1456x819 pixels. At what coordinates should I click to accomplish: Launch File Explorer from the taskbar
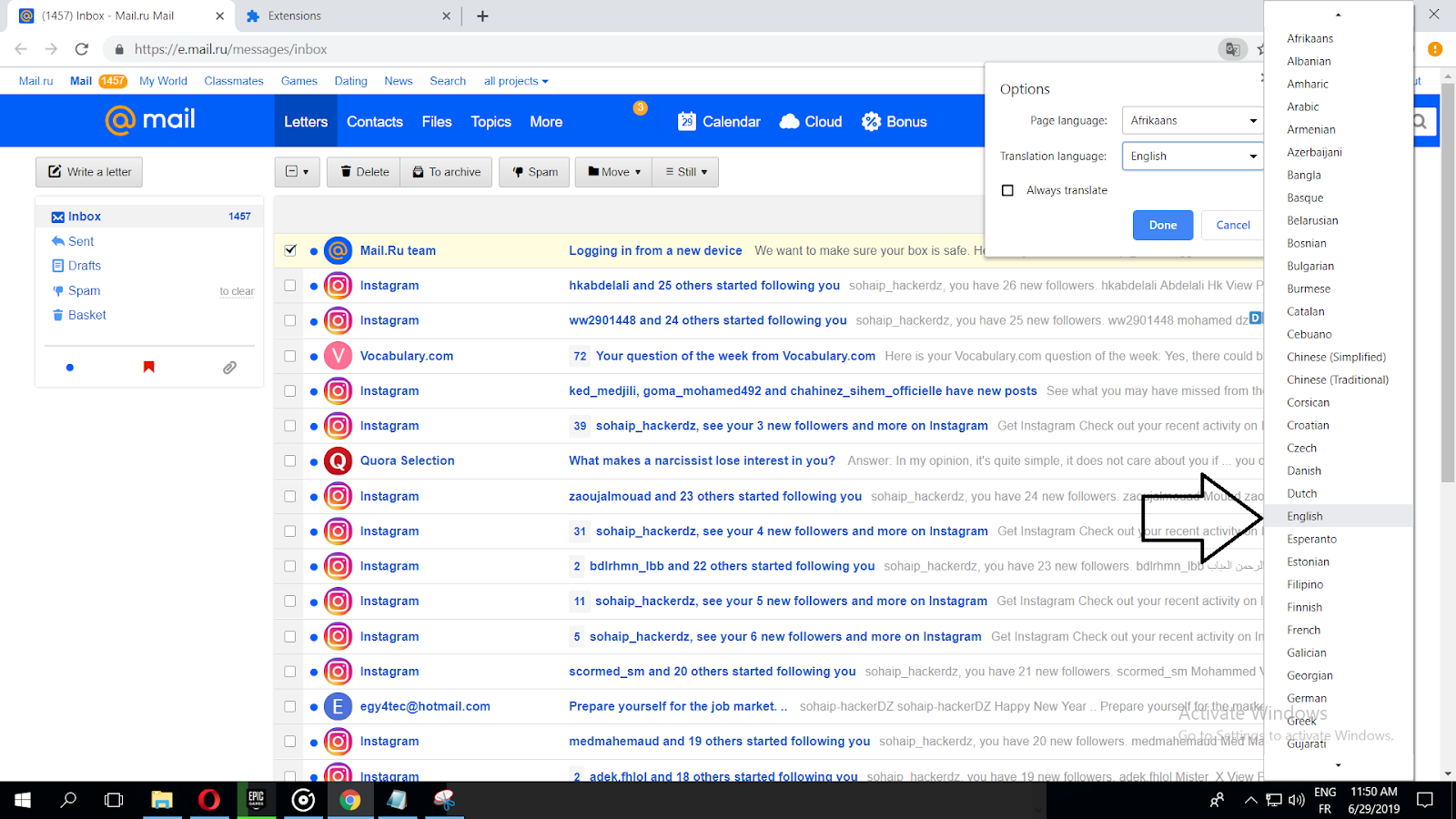(x=162, y=800)
